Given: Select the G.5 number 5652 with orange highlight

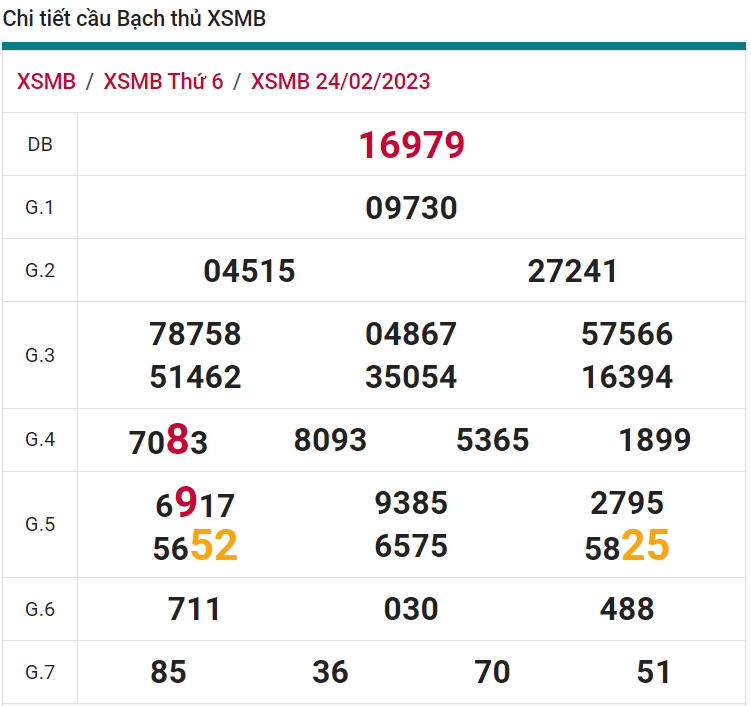Looking at the screenshot, I should click(x=195, y=547).
